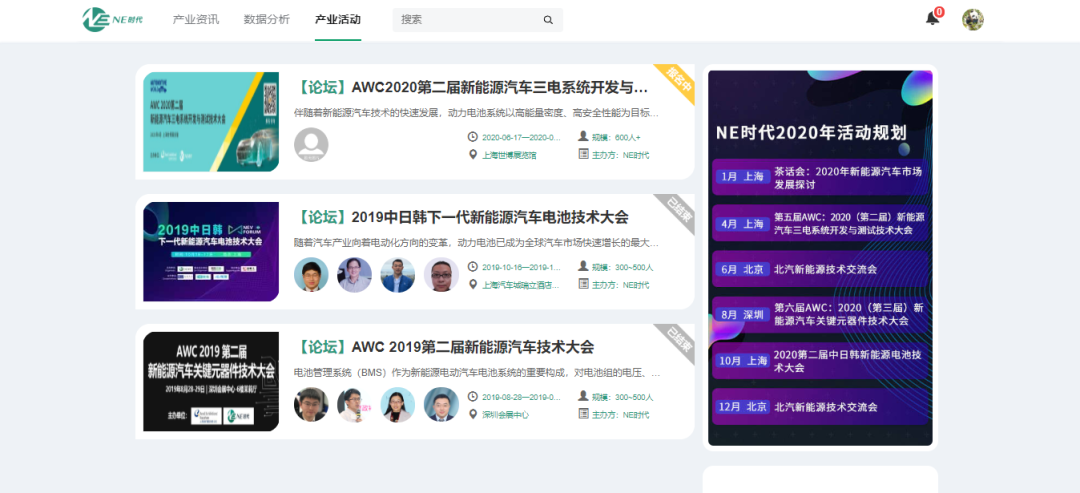Viewport: 1080px width, 493px height.
Task: Open the 产业资讯 menu item
Action: click(196, 19)
